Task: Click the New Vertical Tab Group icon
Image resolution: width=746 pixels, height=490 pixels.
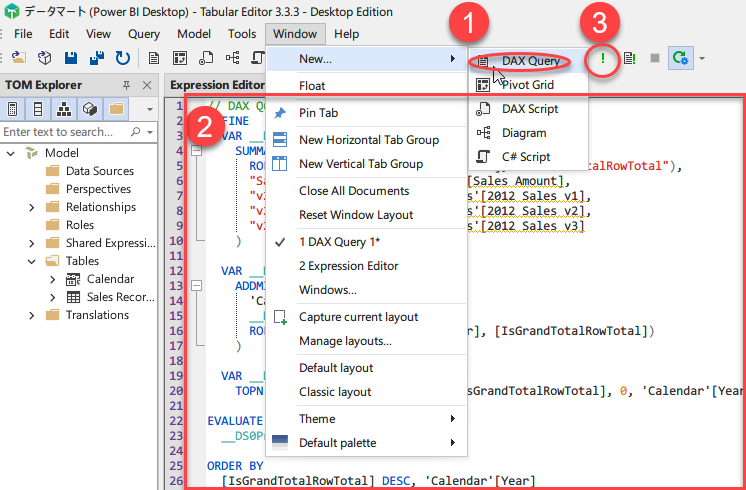Action: (x=280, y=164)
